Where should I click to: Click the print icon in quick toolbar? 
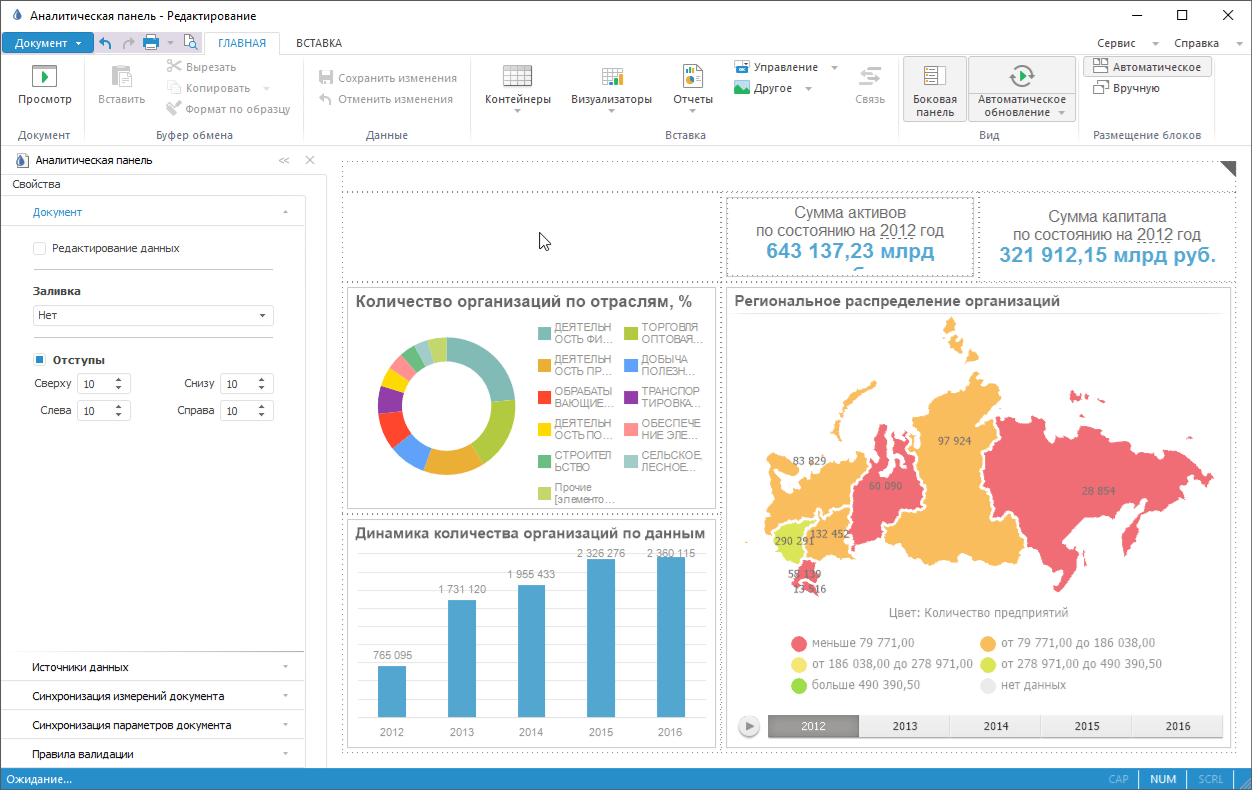151,43
